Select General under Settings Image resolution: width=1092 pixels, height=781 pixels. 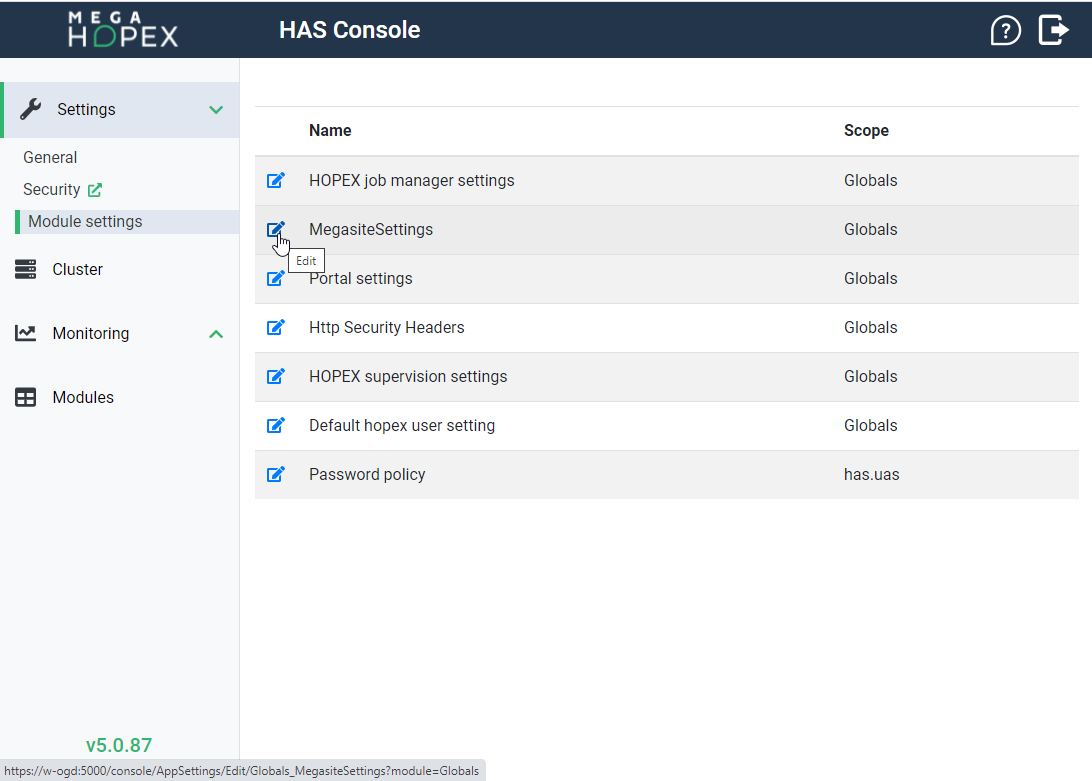[x=50, y=158]
